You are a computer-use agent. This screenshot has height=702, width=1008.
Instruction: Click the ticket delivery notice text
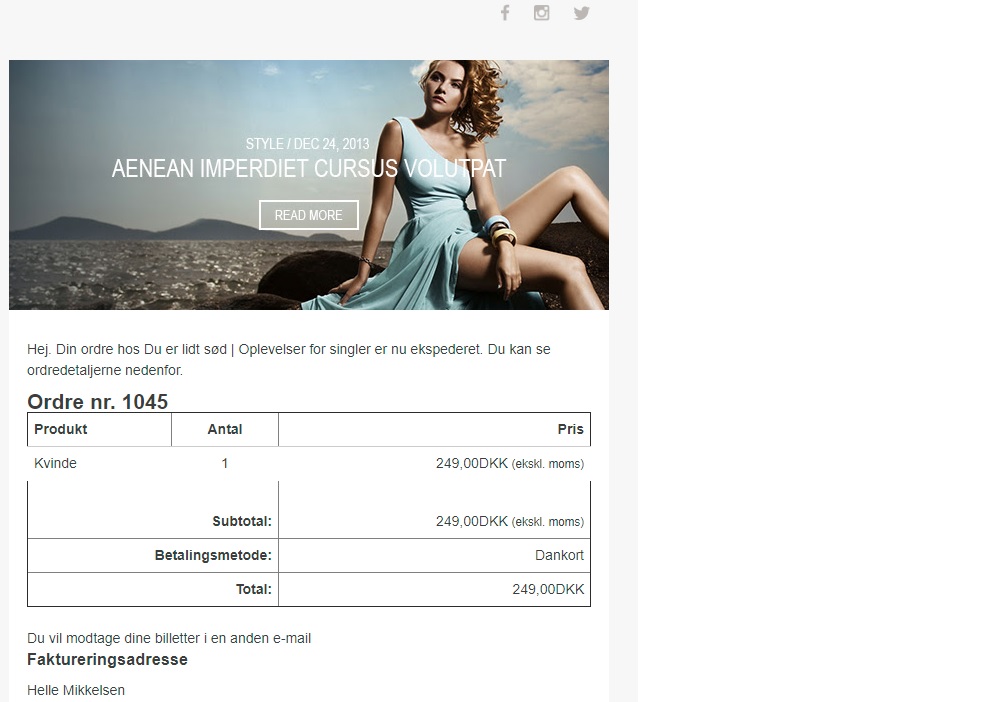[x=169, y=638]
